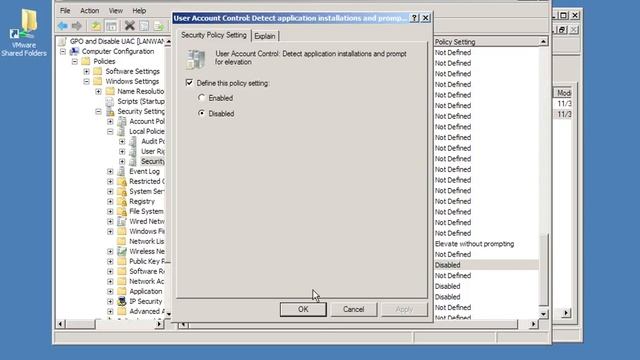
Task: Click the dialog's help question mark button
Action: coord(414,18)
